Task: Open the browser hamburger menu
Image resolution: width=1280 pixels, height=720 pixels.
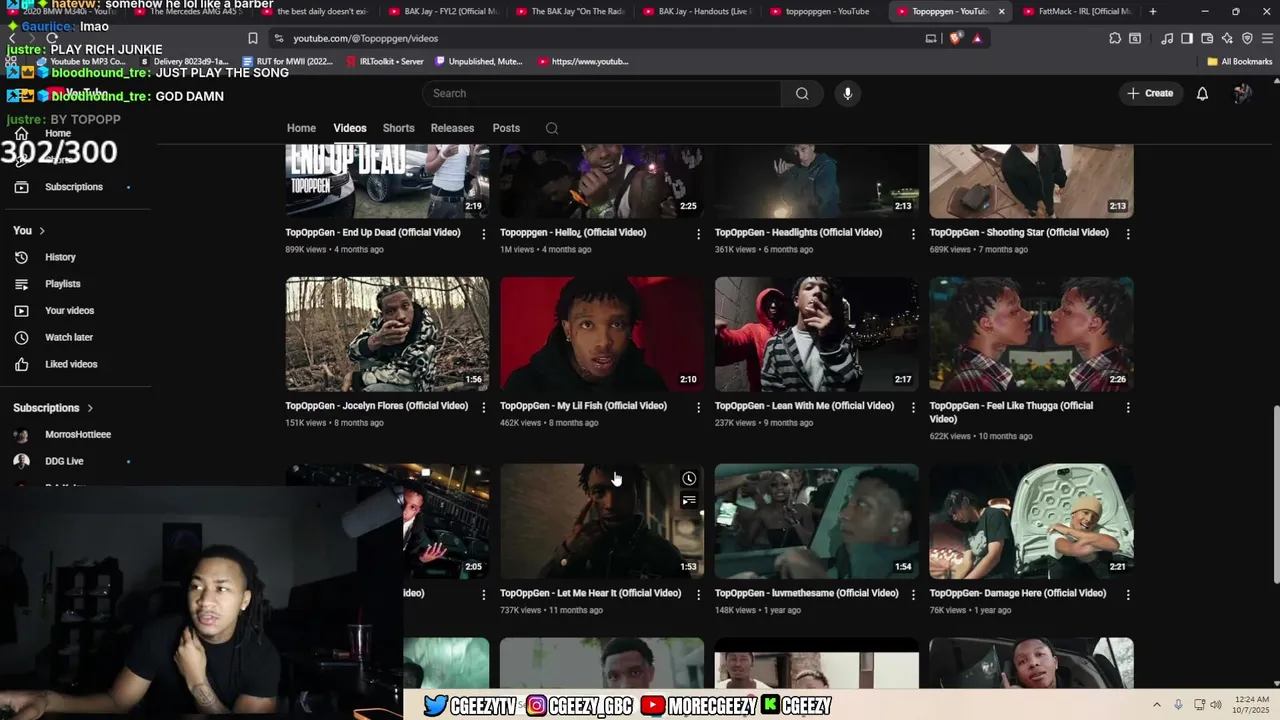Action: click(1267, 38)
